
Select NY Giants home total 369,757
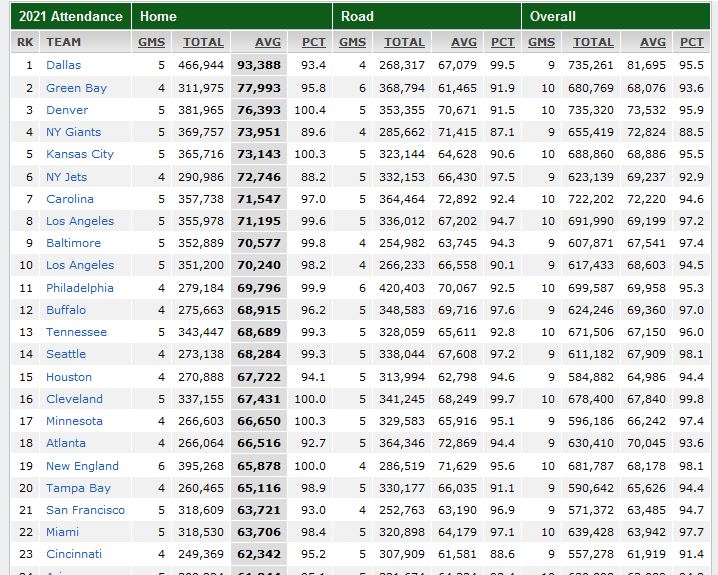click(201, 132)
